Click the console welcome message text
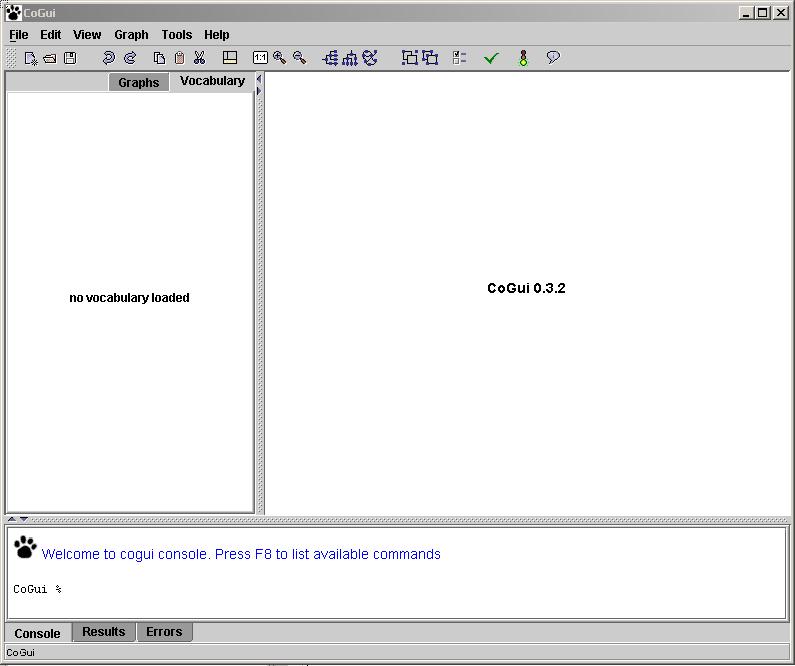This screenshot has width=795, height=666. (x=241, y=554)
